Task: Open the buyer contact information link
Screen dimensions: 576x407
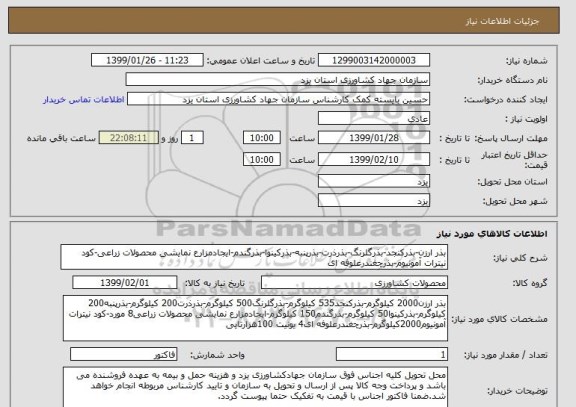Action: (x=84, y=100)
